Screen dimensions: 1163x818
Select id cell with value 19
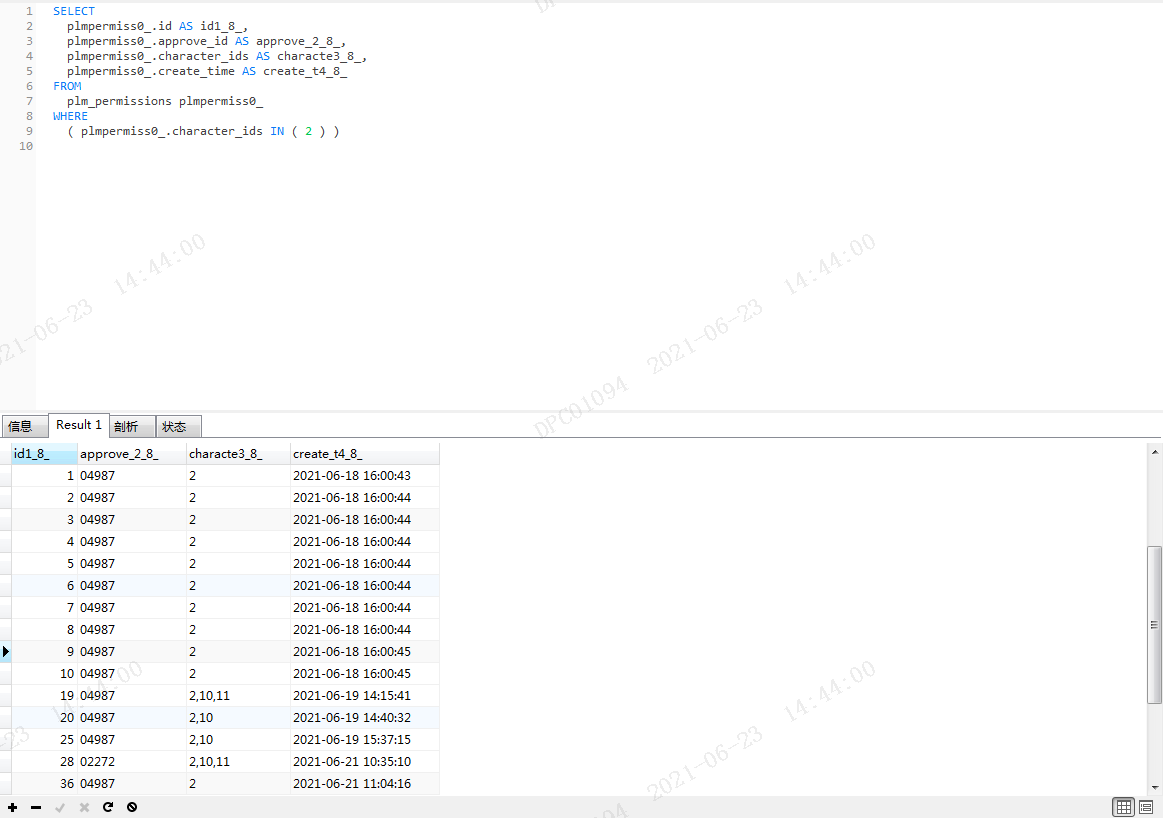tap(44, 696)
